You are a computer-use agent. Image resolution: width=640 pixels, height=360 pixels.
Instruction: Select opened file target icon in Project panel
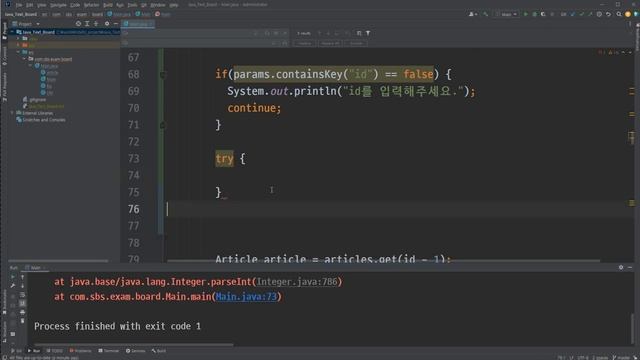[x=78, y=24]
